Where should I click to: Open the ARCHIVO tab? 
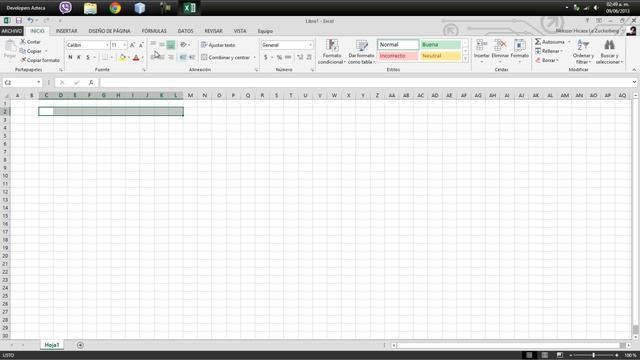pos(11,31)
